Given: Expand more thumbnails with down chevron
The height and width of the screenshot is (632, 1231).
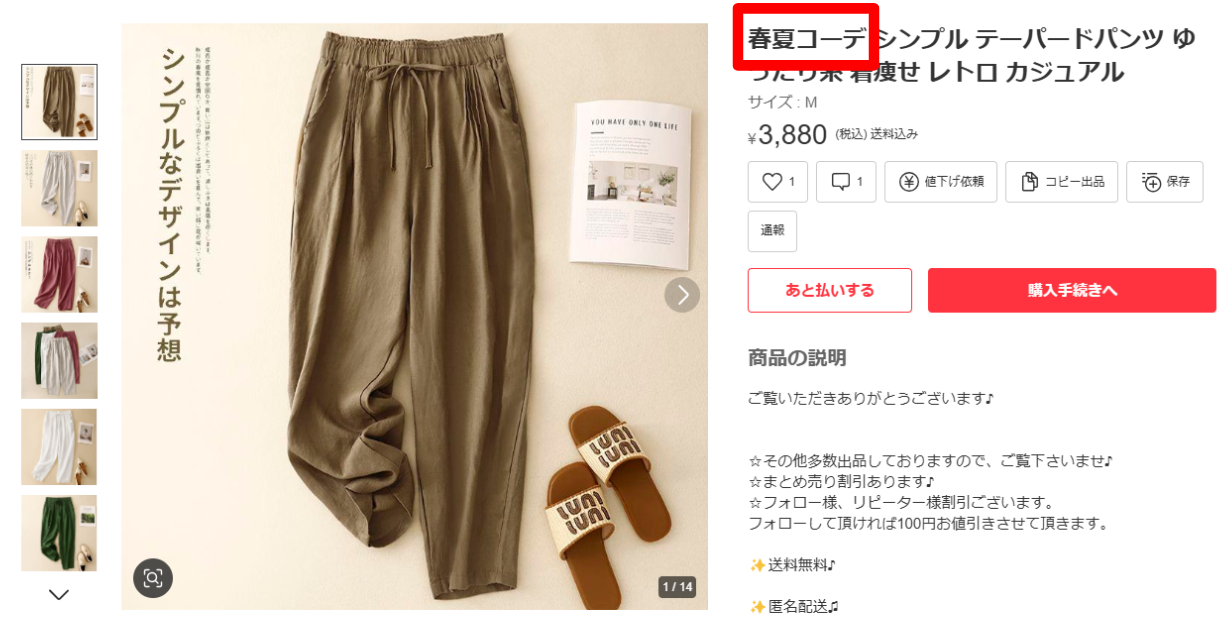Looking at the screenshot, I should [x=59, y=595].
